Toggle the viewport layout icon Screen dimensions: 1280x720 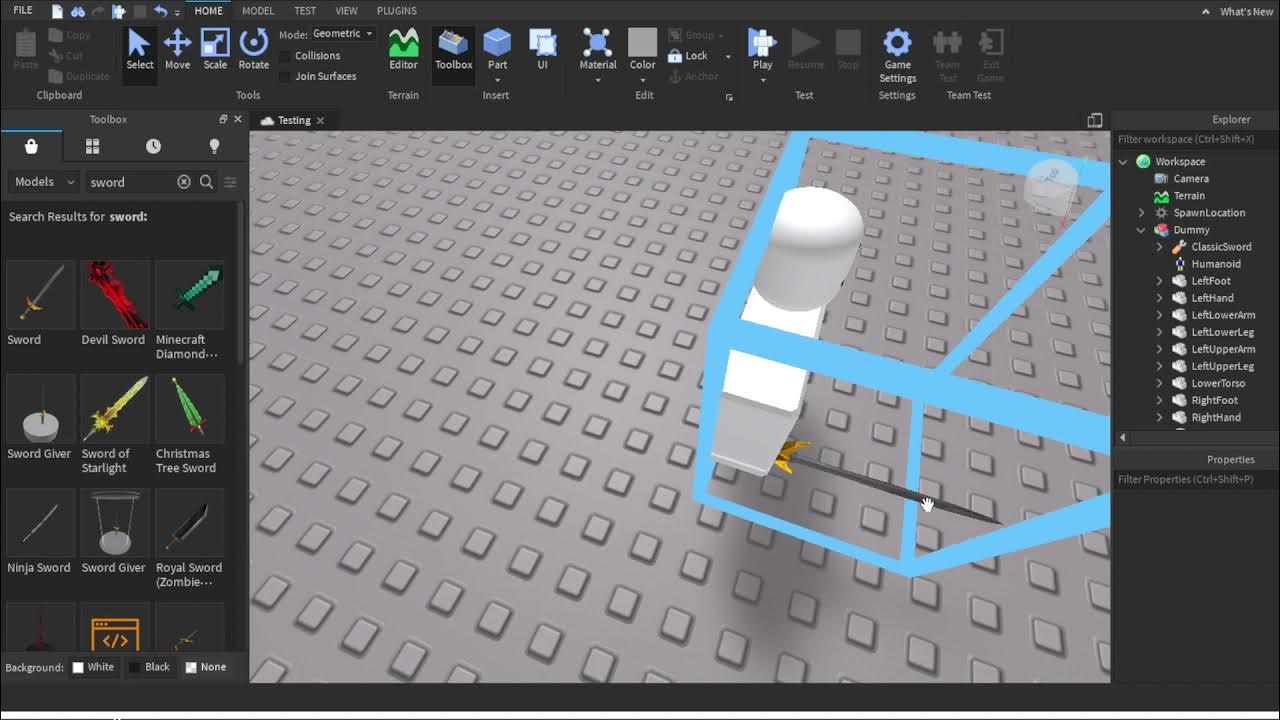(1095, 120)
